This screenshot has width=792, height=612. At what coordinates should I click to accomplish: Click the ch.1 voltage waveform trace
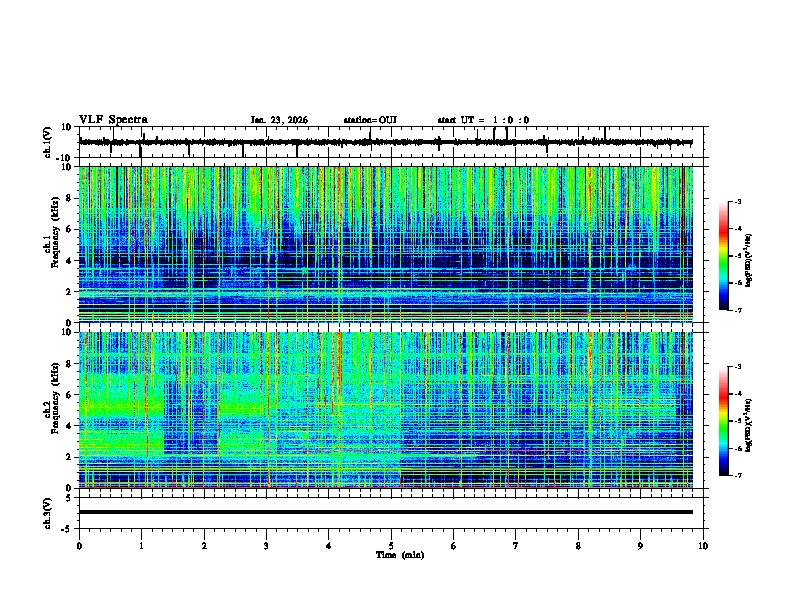[x=386, y=142]
